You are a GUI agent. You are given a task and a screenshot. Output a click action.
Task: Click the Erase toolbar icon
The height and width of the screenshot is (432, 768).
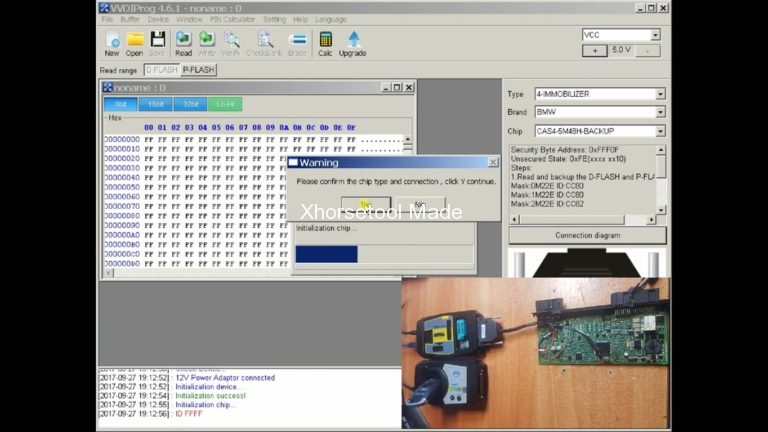pyautogui.click(x=297, y=42)
